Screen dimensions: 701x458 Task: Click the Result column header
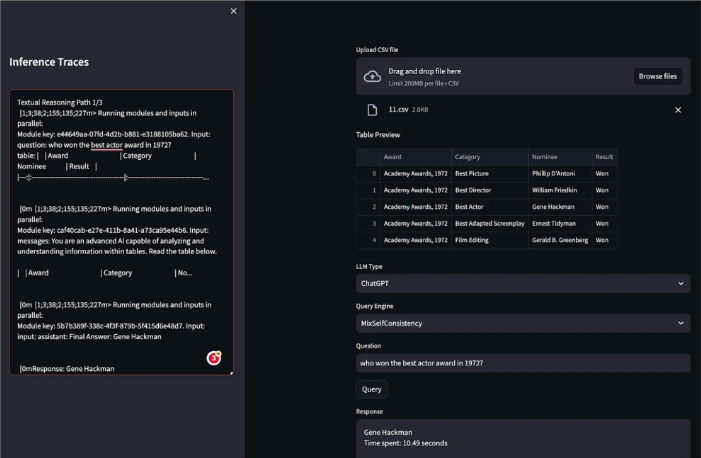[604, 157]
